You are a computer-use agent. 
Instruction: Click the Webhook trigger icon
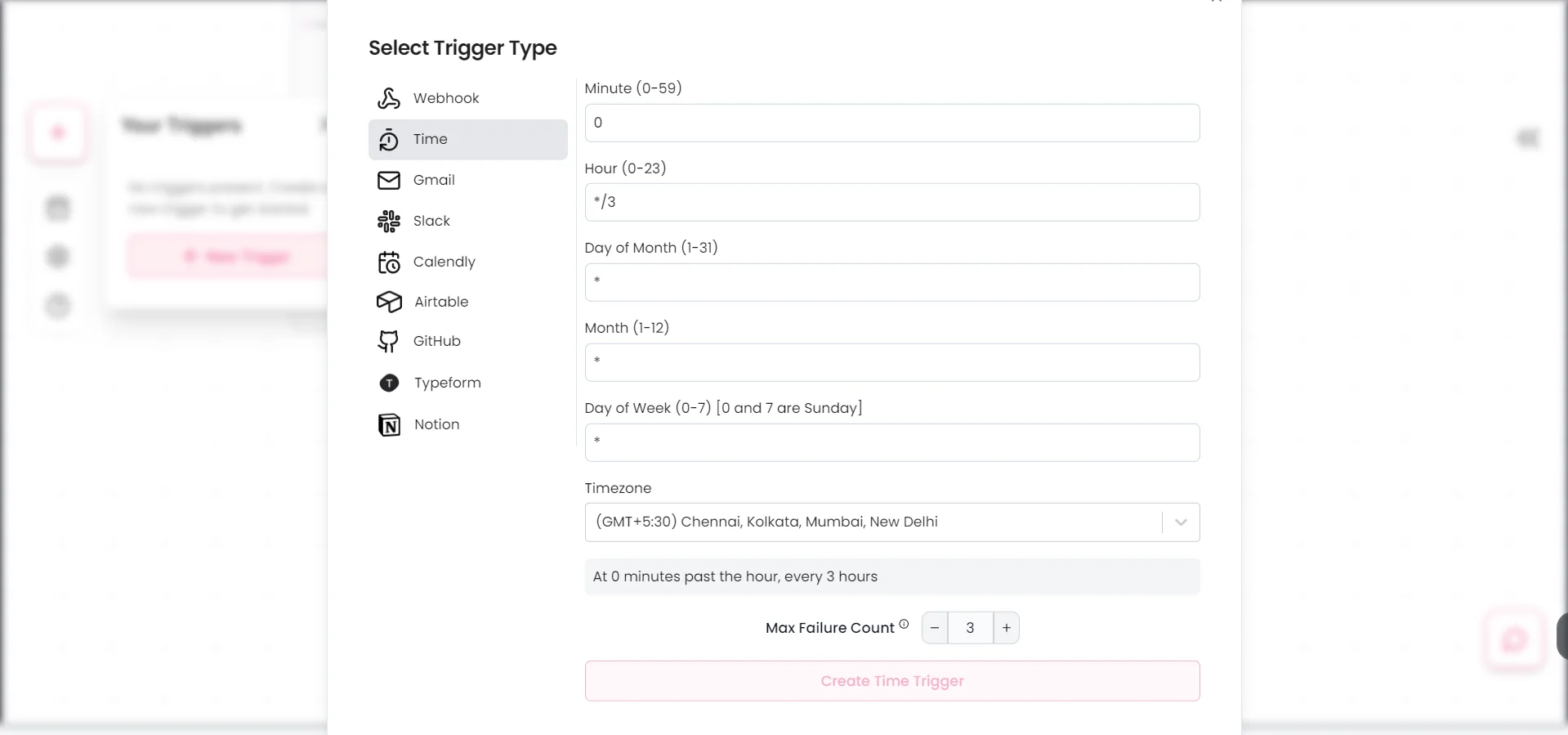[x=389, y=98]
